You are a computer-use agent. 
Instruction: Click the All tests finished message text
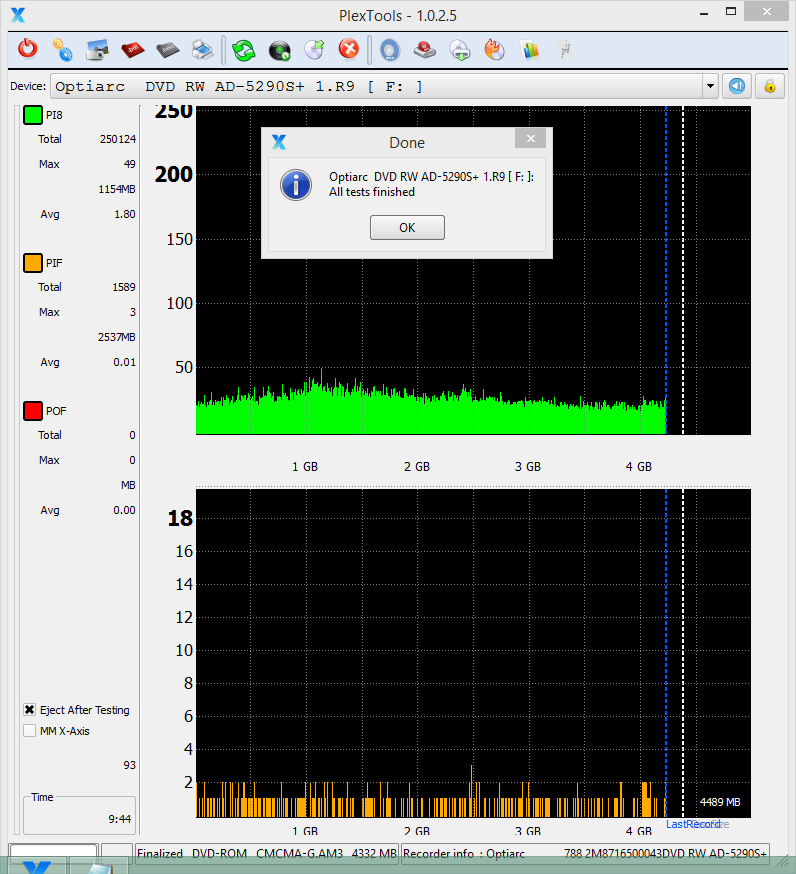coord(372,192)
